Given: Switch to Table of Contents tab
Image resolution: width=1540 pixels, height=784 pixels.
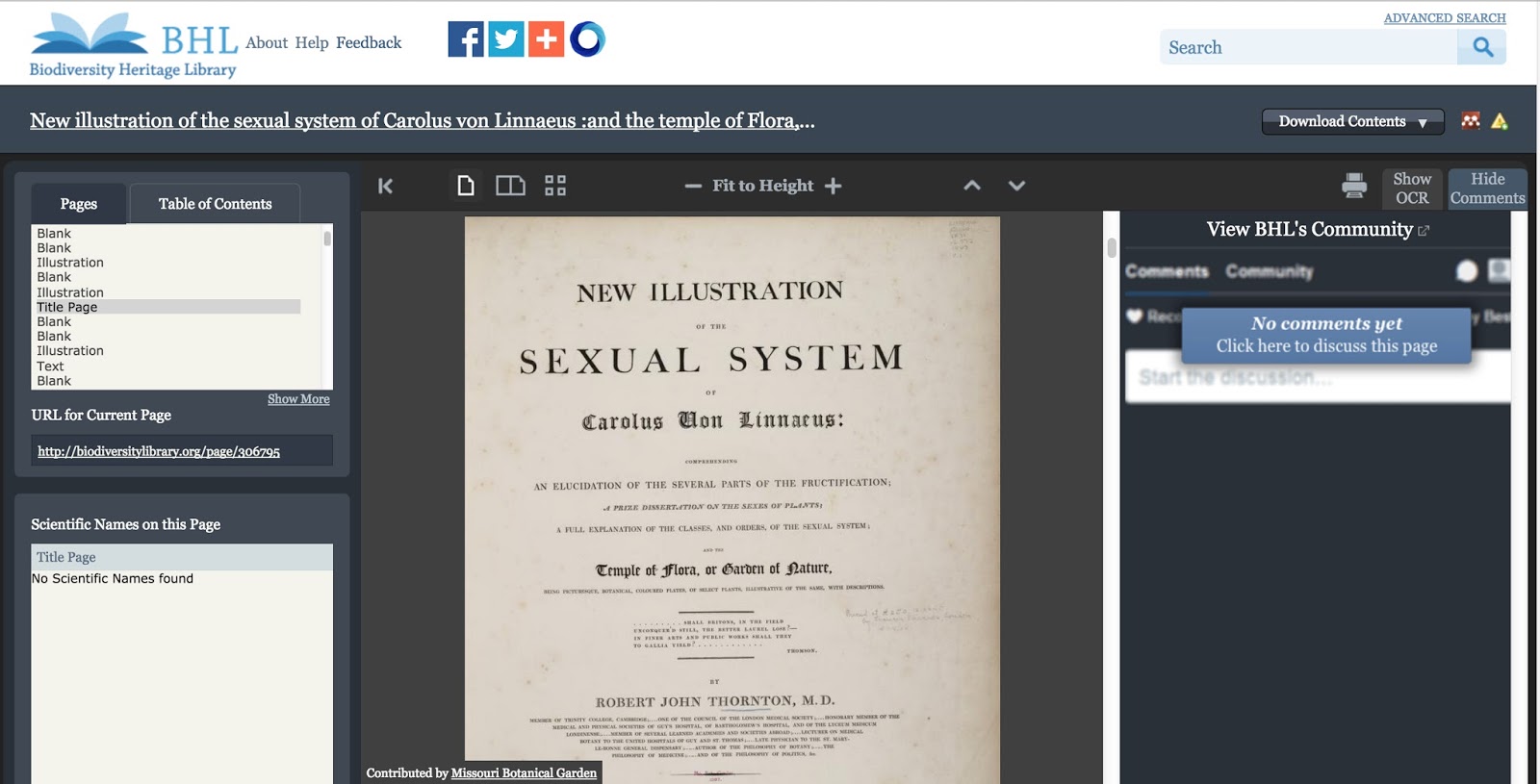Looking at the screenshot, I should point(215,204).
